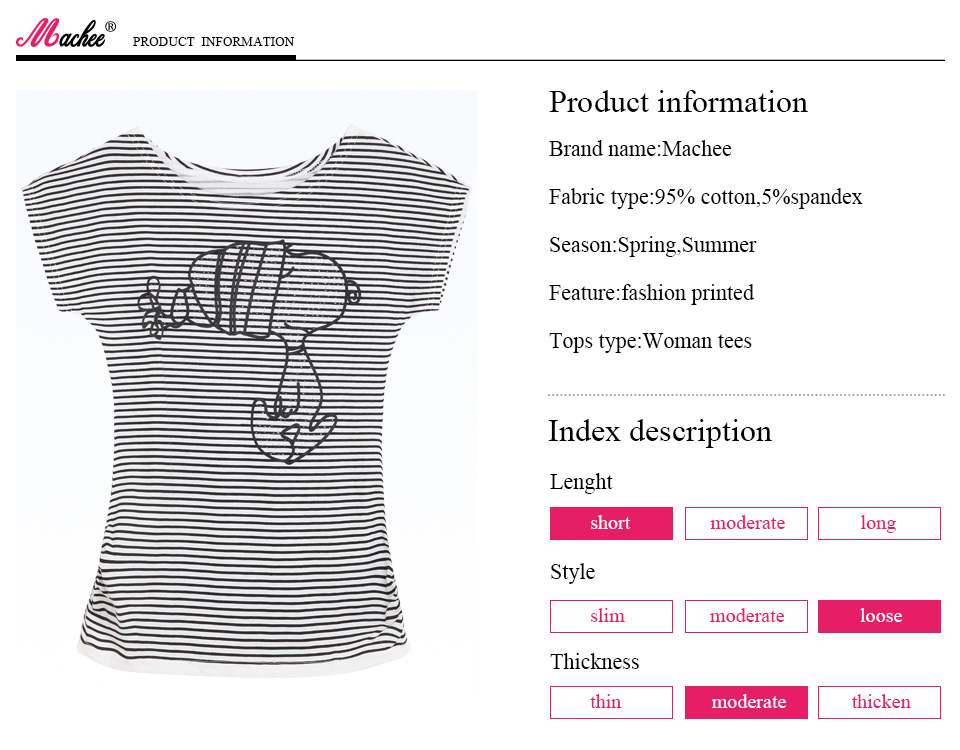The image size is (960, 750).
Task: Choose the moderate style option
Action: (x=746, y=616)
